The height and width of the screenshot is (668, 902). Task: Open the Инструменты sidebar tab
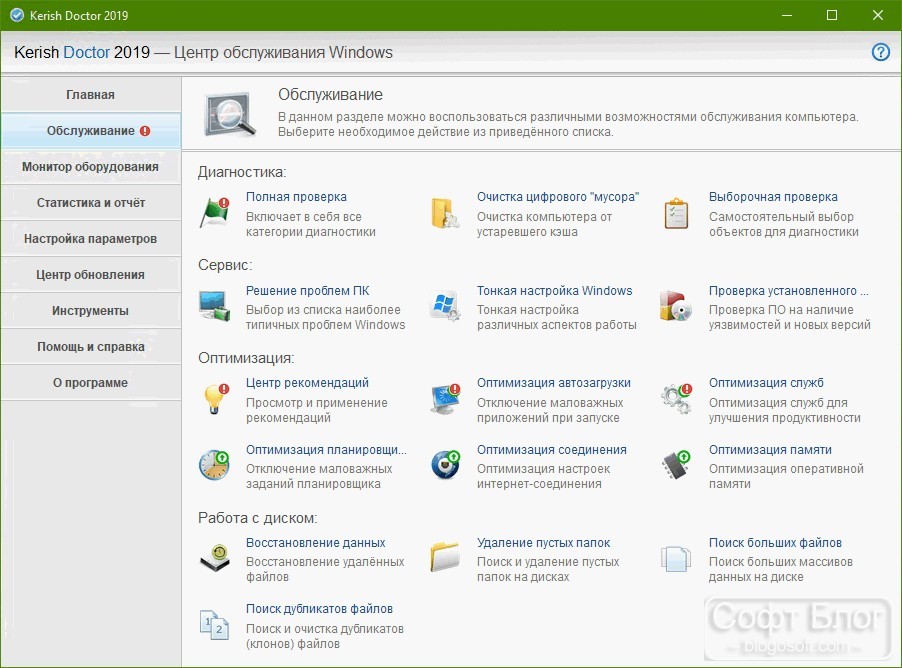pyautogui.click(x=90, y=311)
